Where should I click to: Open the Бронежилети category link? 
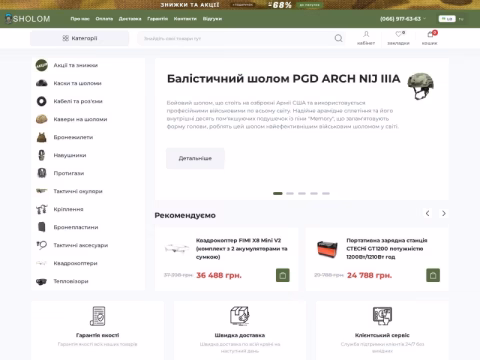pos(73,137)
